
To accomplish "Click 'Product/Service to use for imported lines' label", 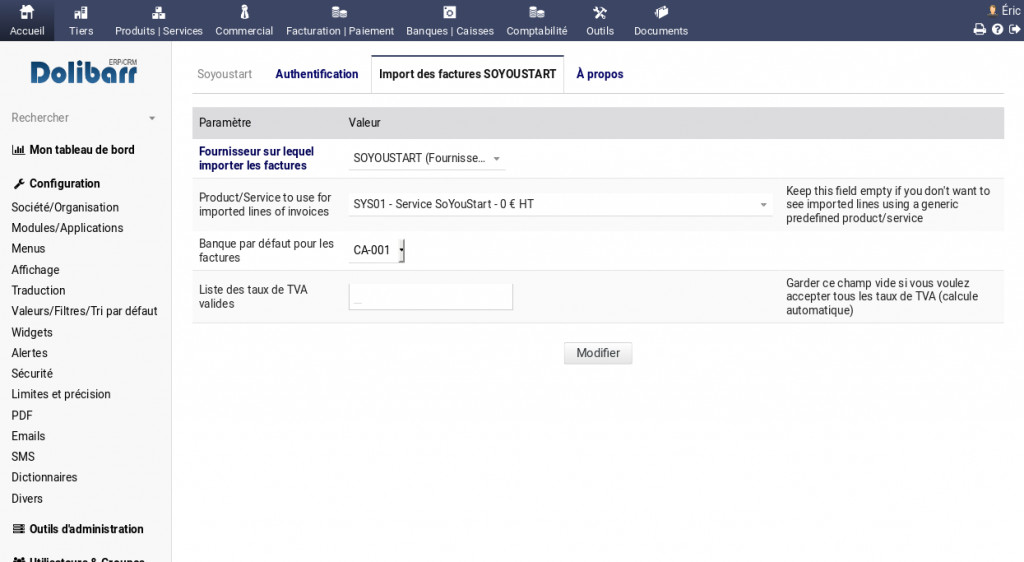I will [x=265, y=204].
